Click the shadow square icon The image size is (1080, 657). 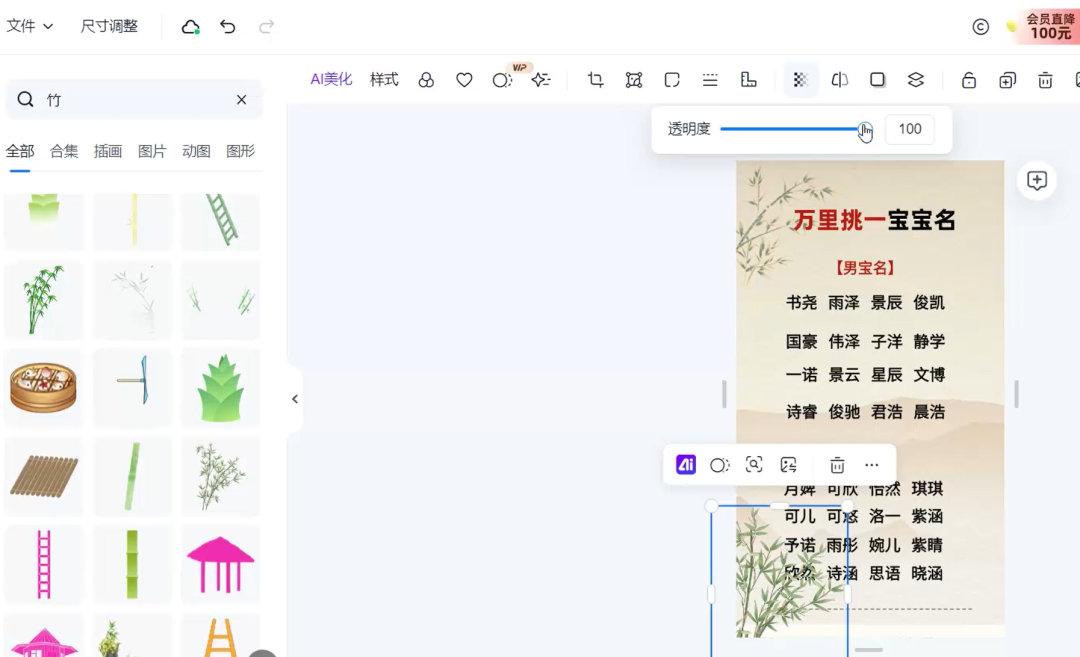tap(878, 81)
